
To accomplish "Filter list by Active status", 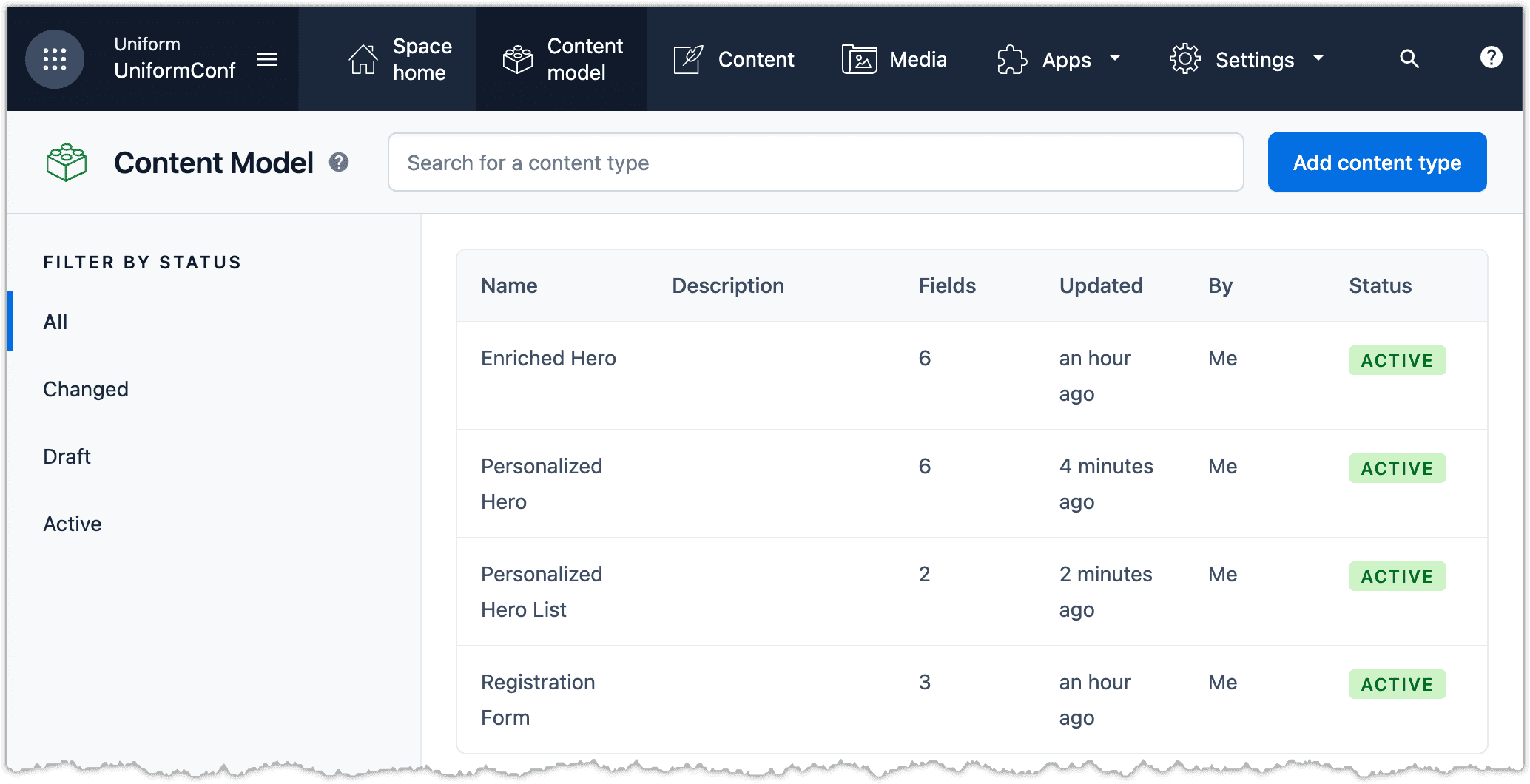I will [x=72, y=524].
